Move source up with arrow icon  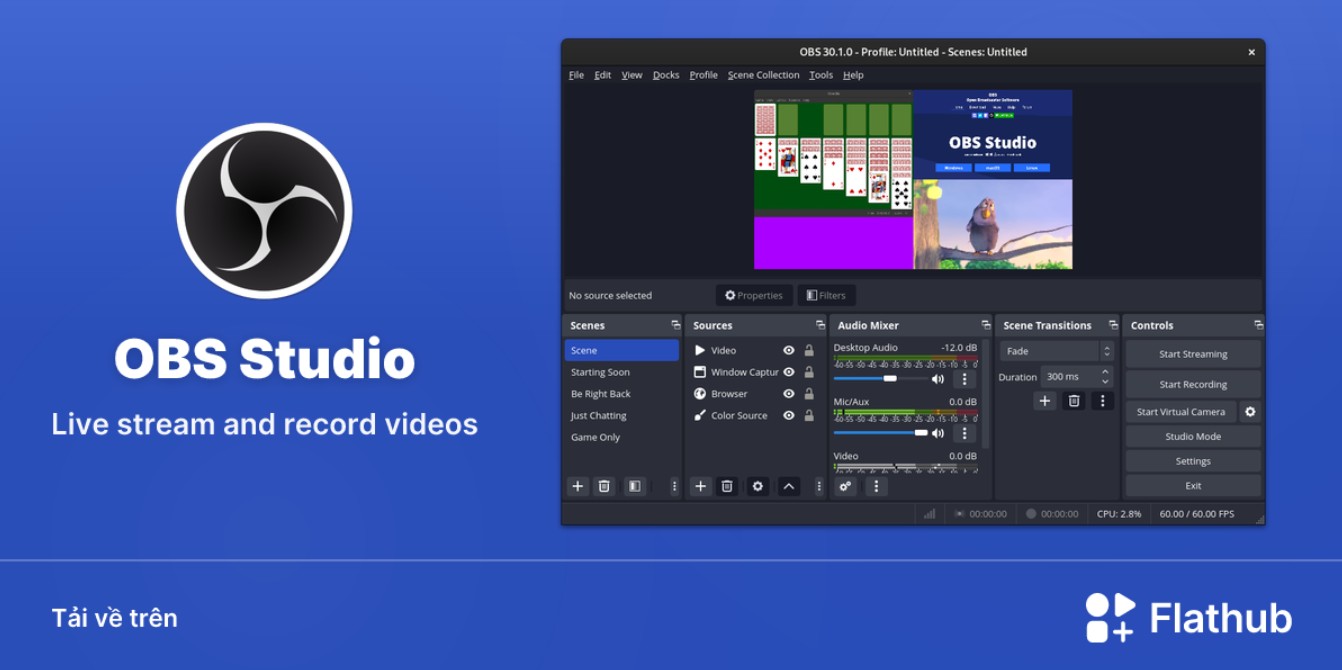pos(789,486)
